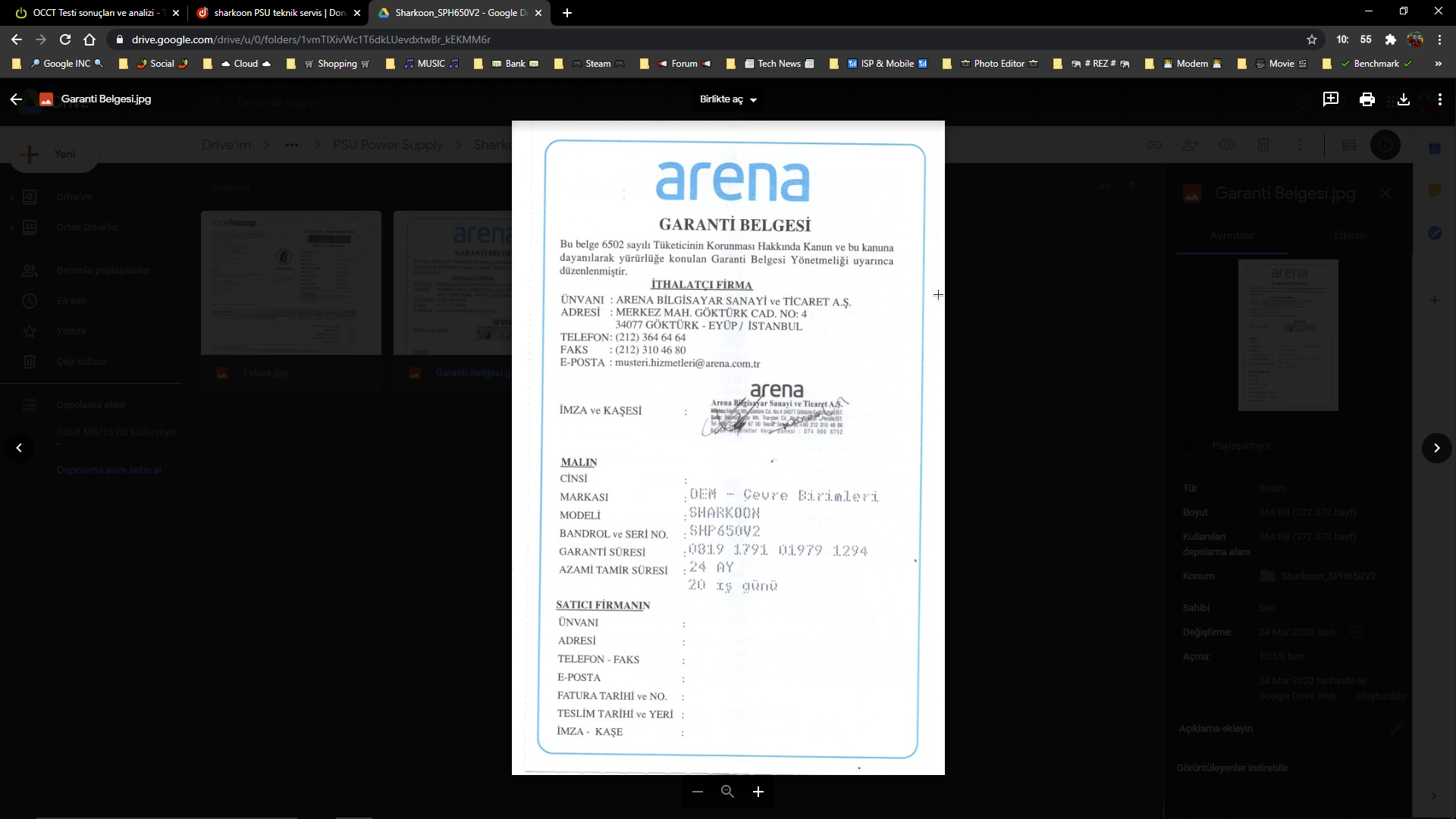Reset zoom with the magnifier icon
This screenshot has width=1456, height=819.
pyautogui.click(x=727, y=792)
